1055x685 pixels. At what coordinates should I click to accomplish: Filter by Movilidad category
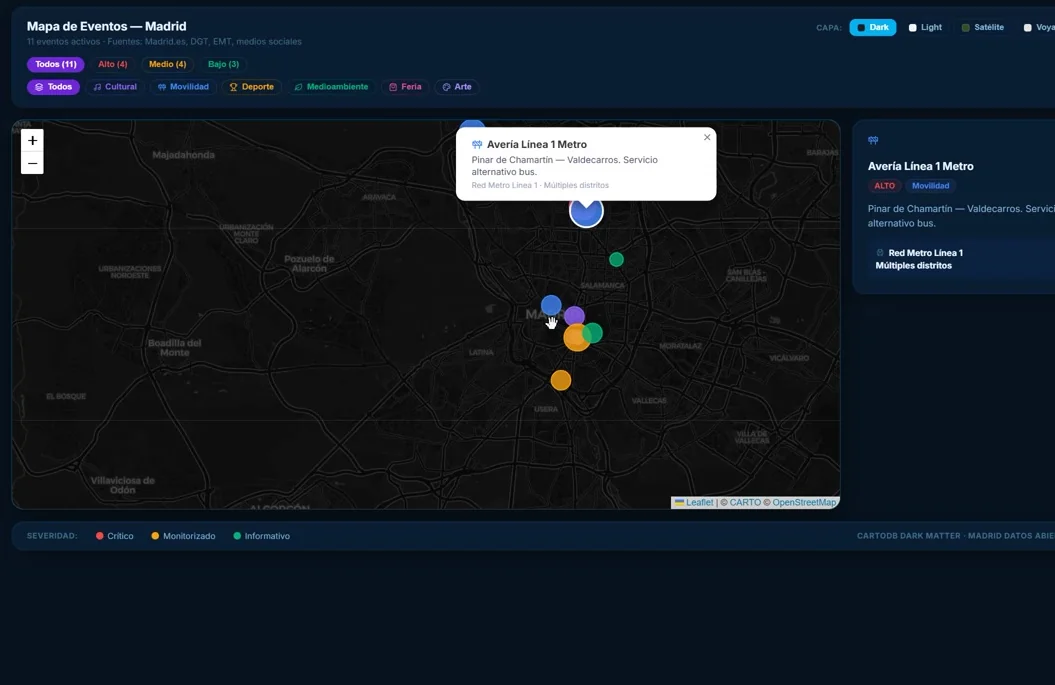click(183, 87)
